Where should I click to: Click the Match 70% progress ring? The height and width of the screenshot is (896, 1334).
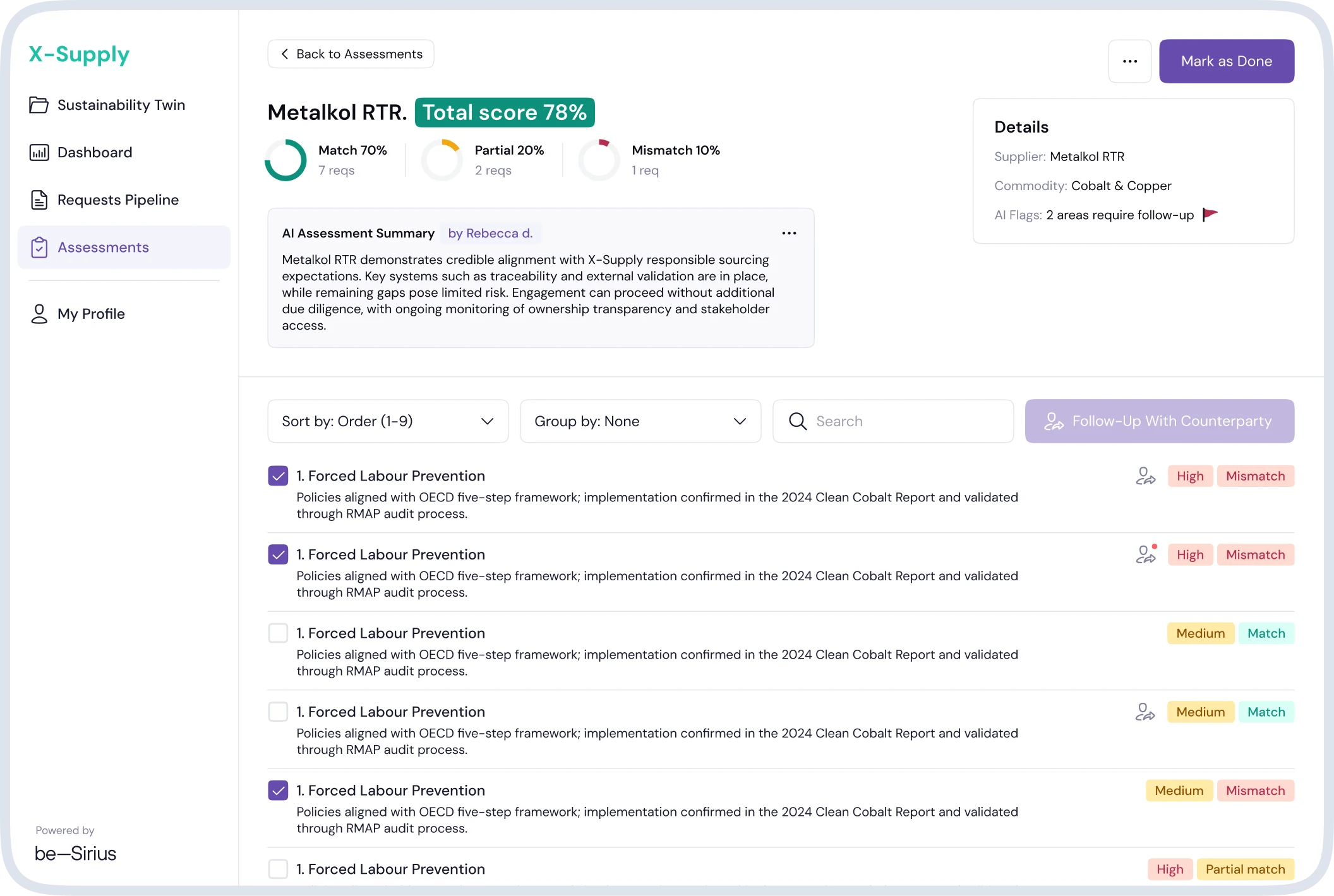click(285, 160)
